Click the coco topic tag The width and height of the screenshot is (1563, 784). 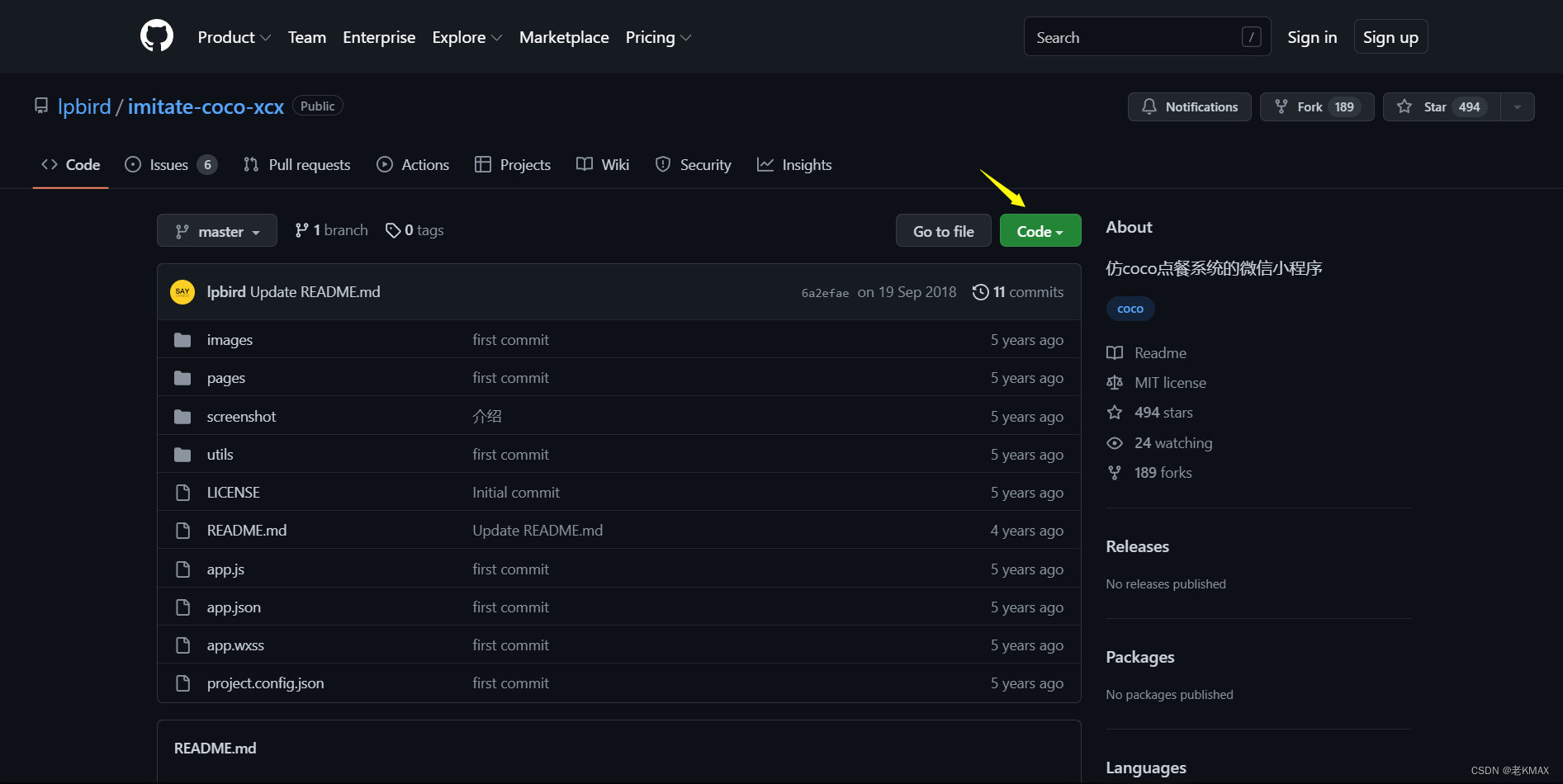[1130, 309]
